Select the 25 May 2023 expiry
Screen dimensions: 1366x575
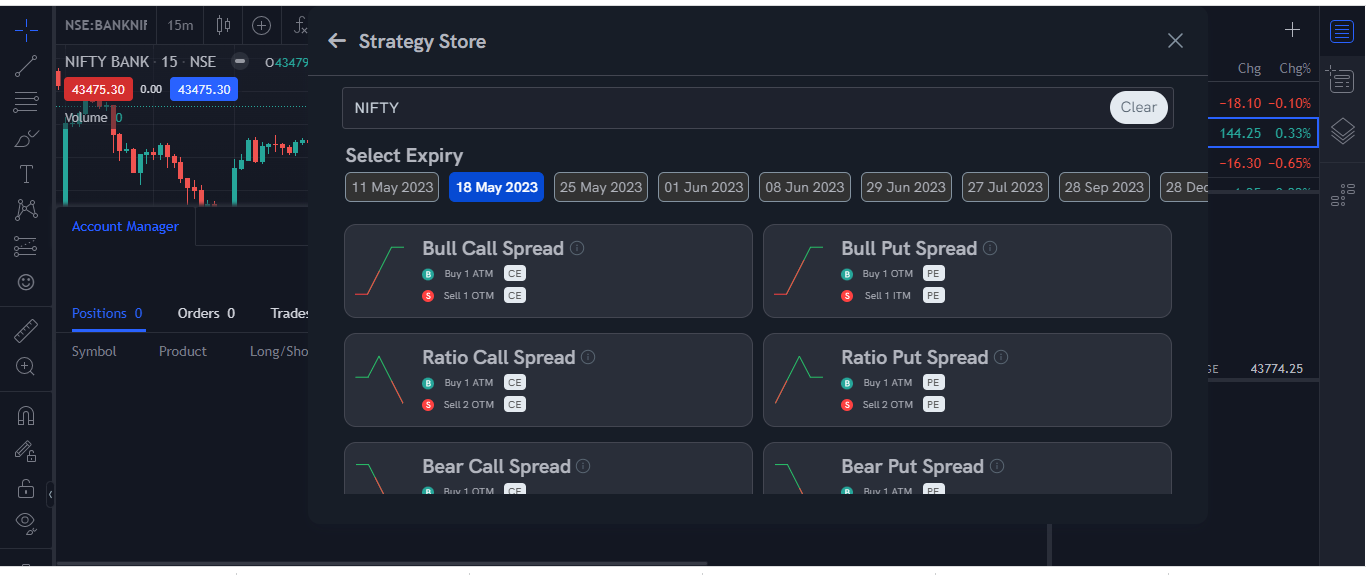pos(601,187)
